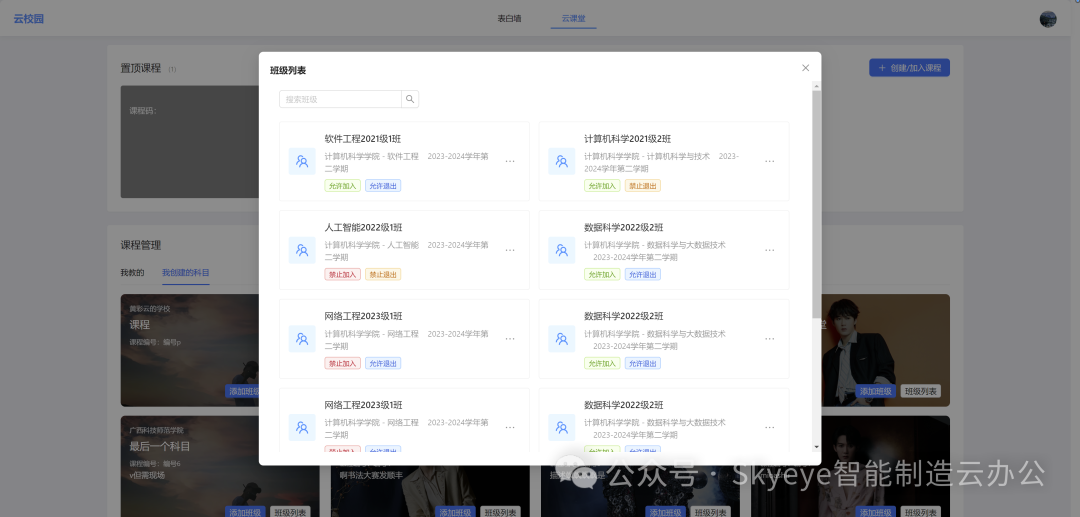Click the class icon of 计算机科学2021级2班
This screenshot has width=1080, height=517.
pyautogui.click(x=561, y=161)
